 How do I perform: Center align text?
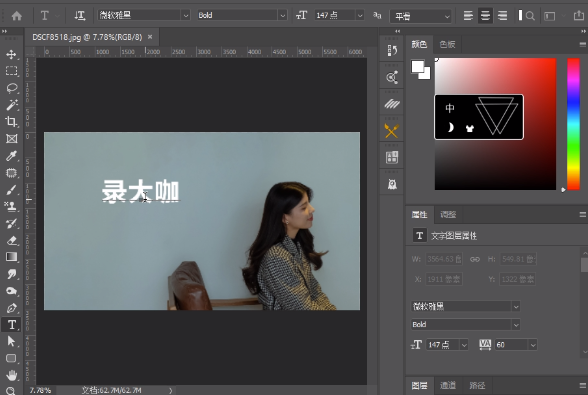(485, 15)
